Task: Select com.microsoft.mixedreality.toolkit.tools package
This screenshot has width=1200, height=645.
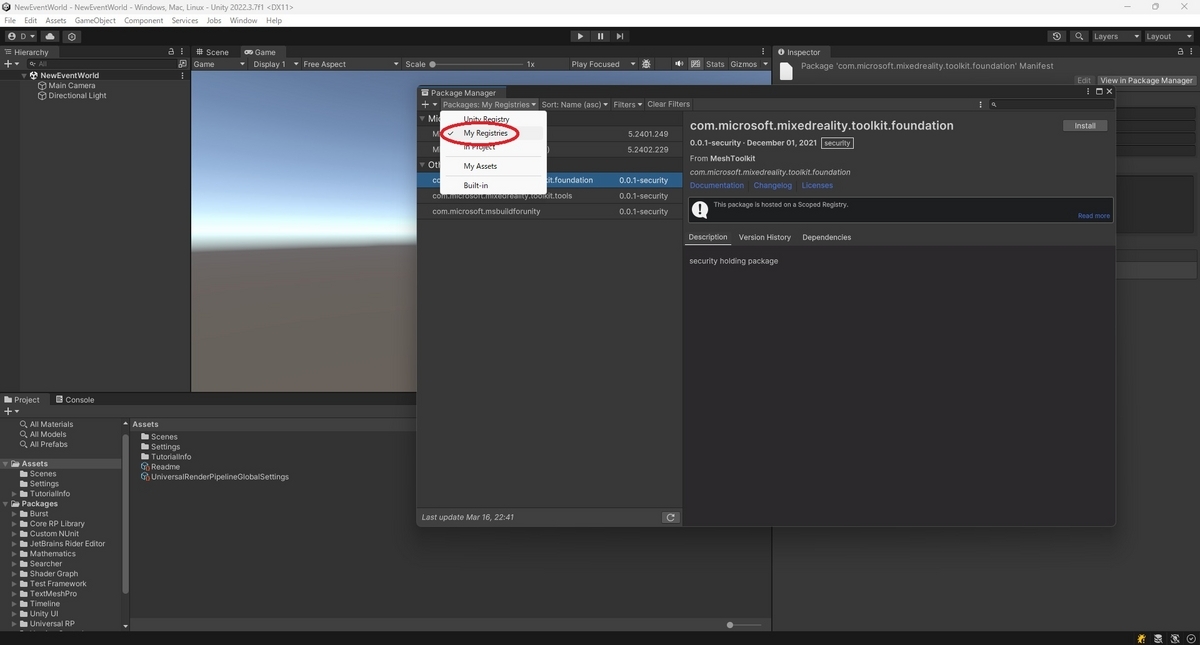Action: pos(550,196)
